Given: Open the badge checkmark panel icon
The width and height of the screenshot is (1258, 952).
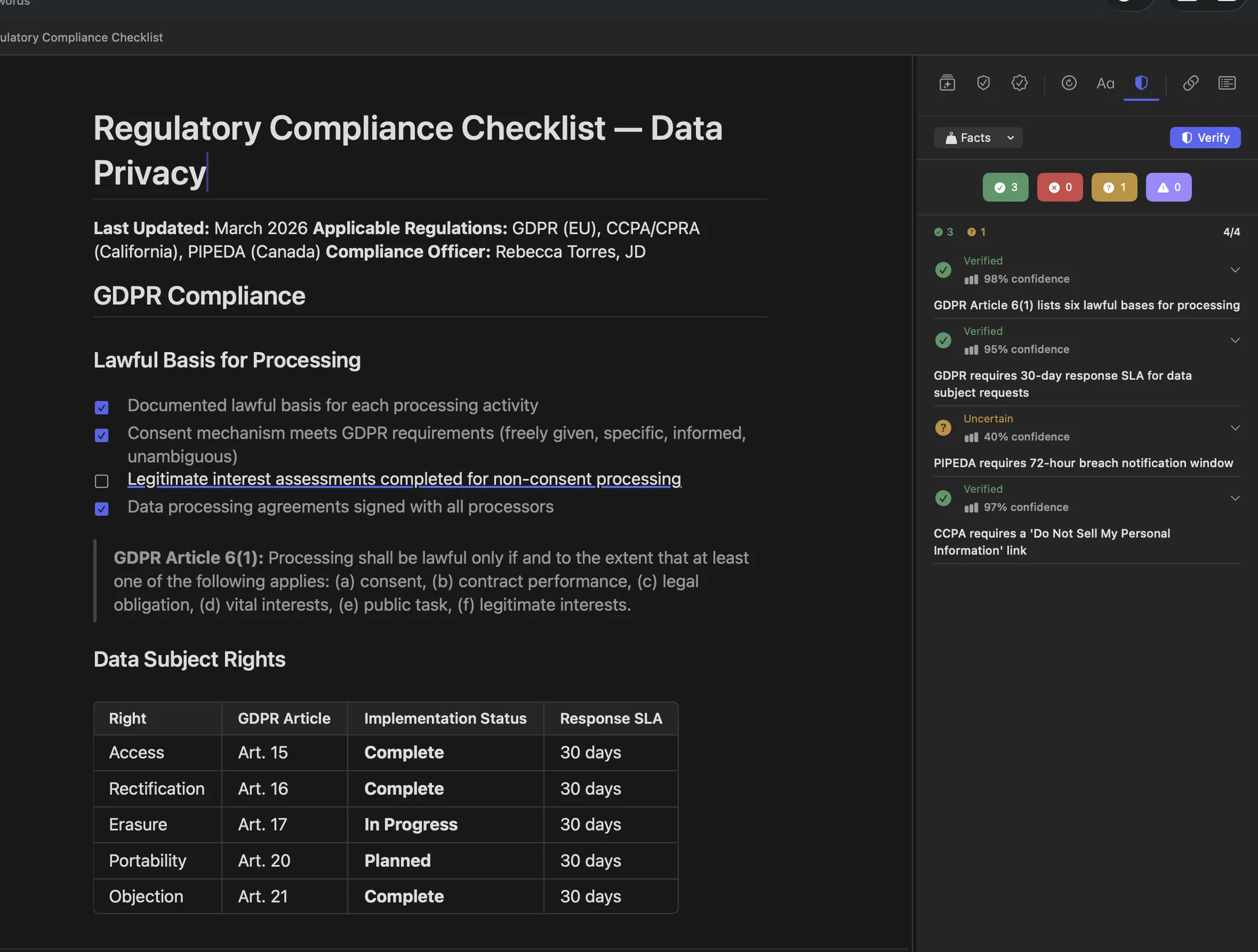Looking at the screenshot, I should click(x=1020, y=83).
